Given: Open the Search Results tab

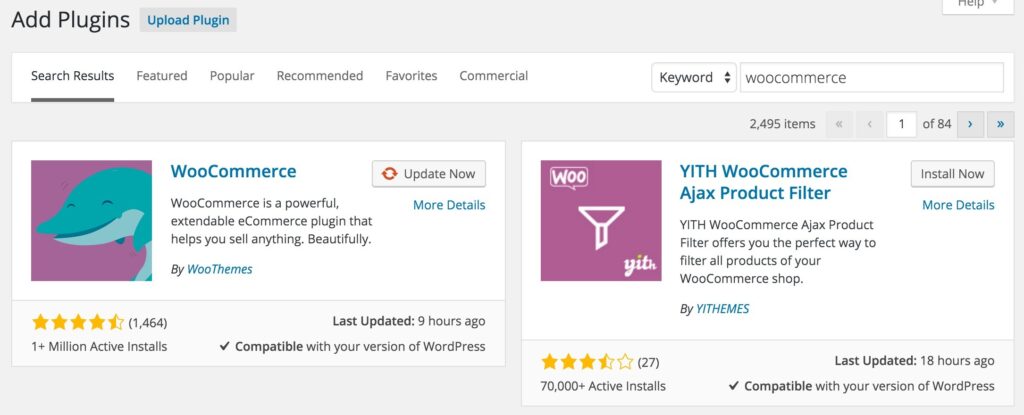Looking at the screenshot, I should [x=72, y=76].
